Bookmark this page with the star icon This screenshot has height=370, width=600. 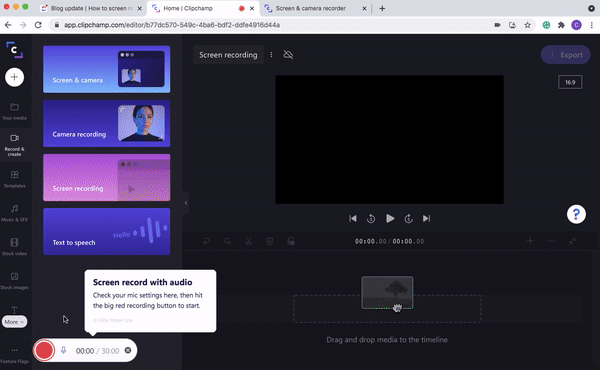[527, 25]
